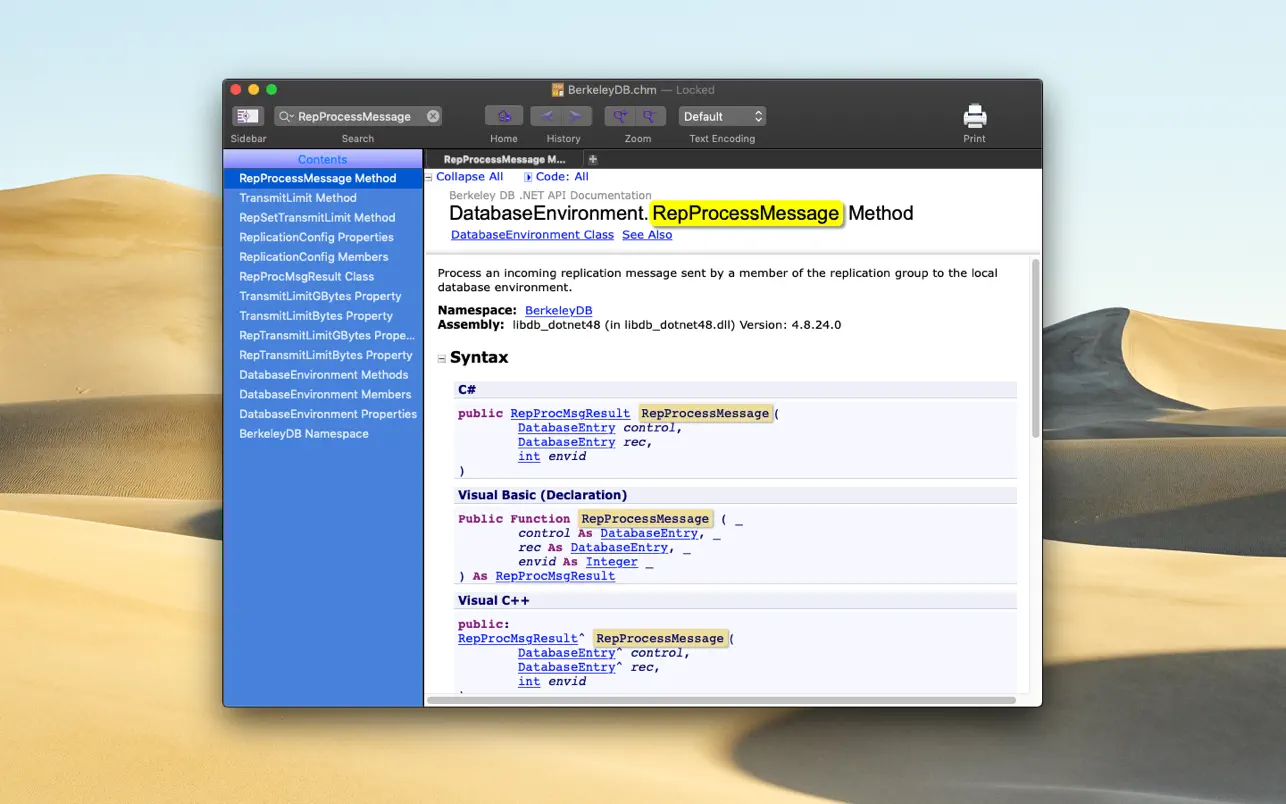Open the search options magnifier menu
The width and height of the screenshot is (1286, 804).
[286, 116]
